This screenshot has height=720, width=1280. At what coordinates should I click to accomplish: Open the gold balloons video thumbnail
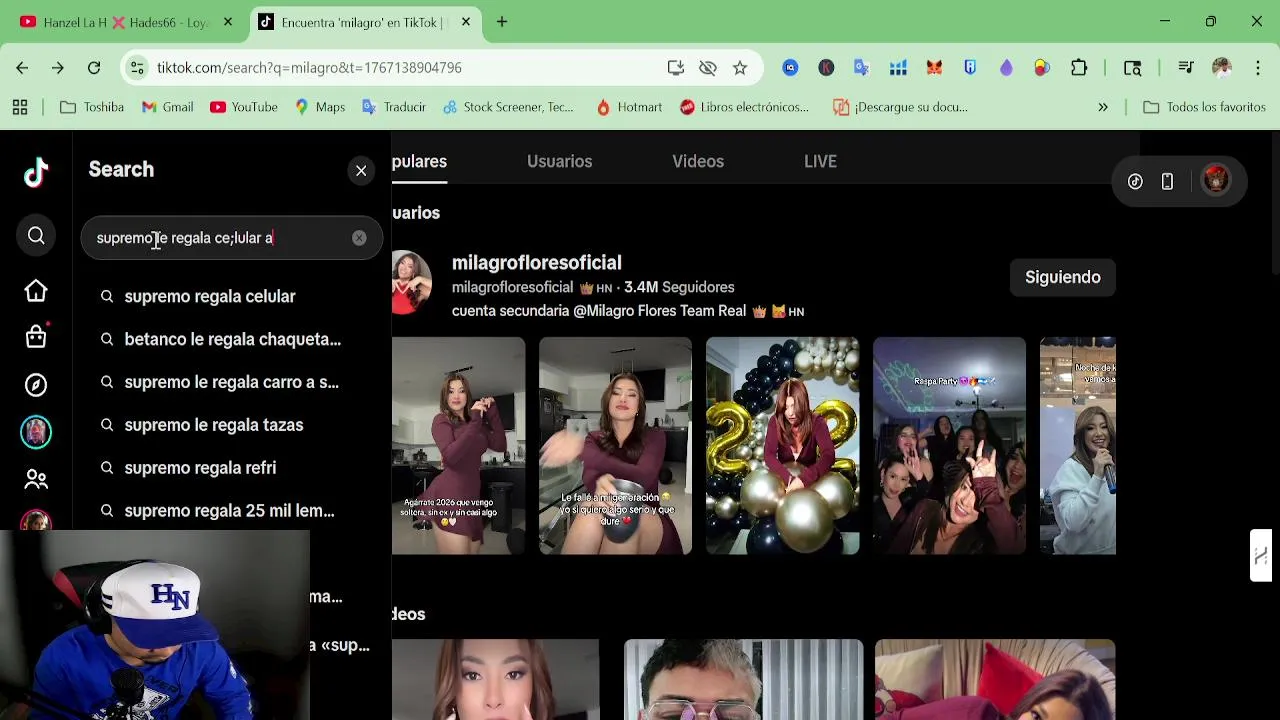tap(782, 446)
